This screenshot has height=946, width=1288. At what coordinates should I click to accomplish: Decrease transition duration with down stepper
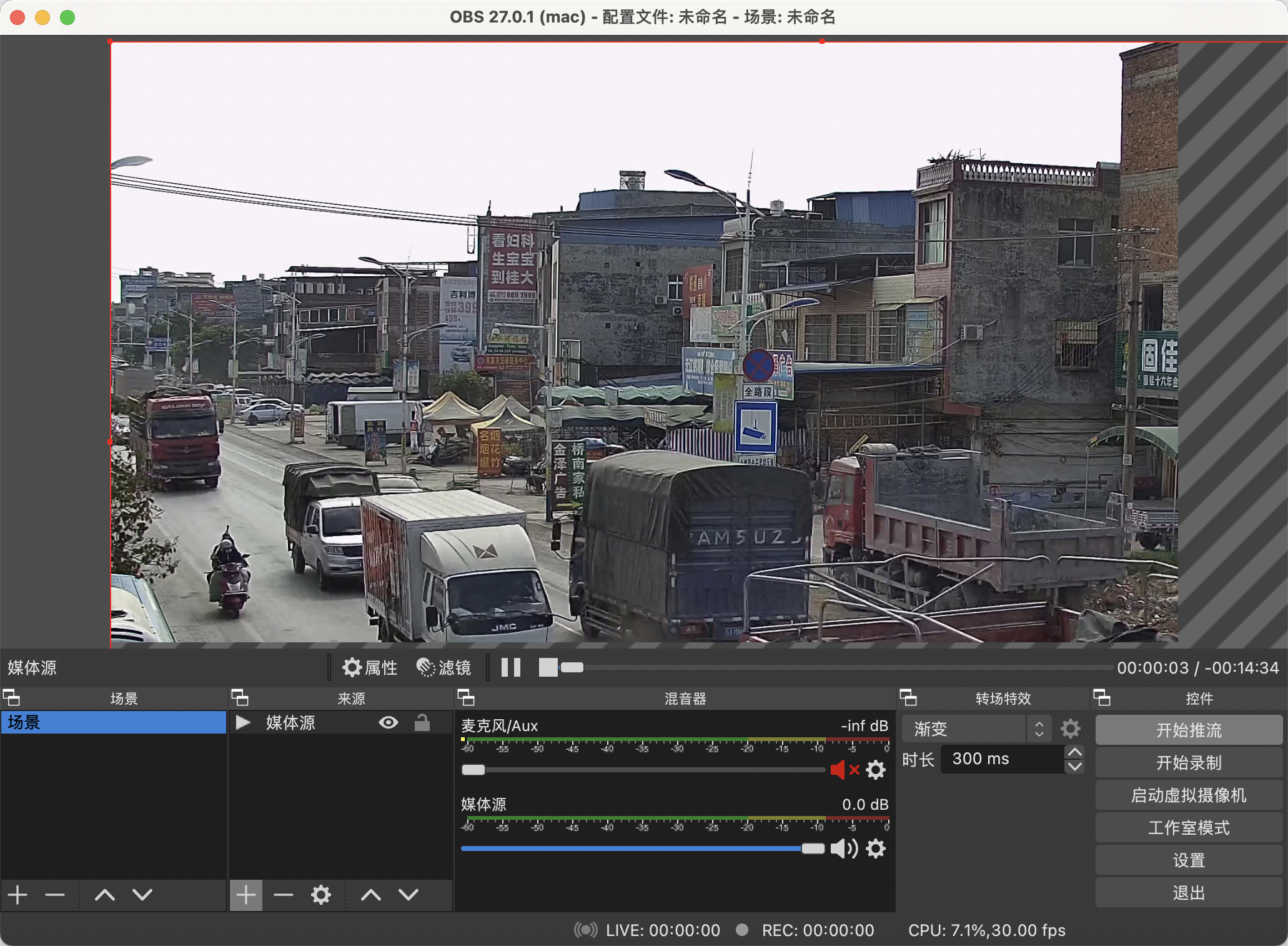click(x=1075, y=767)
